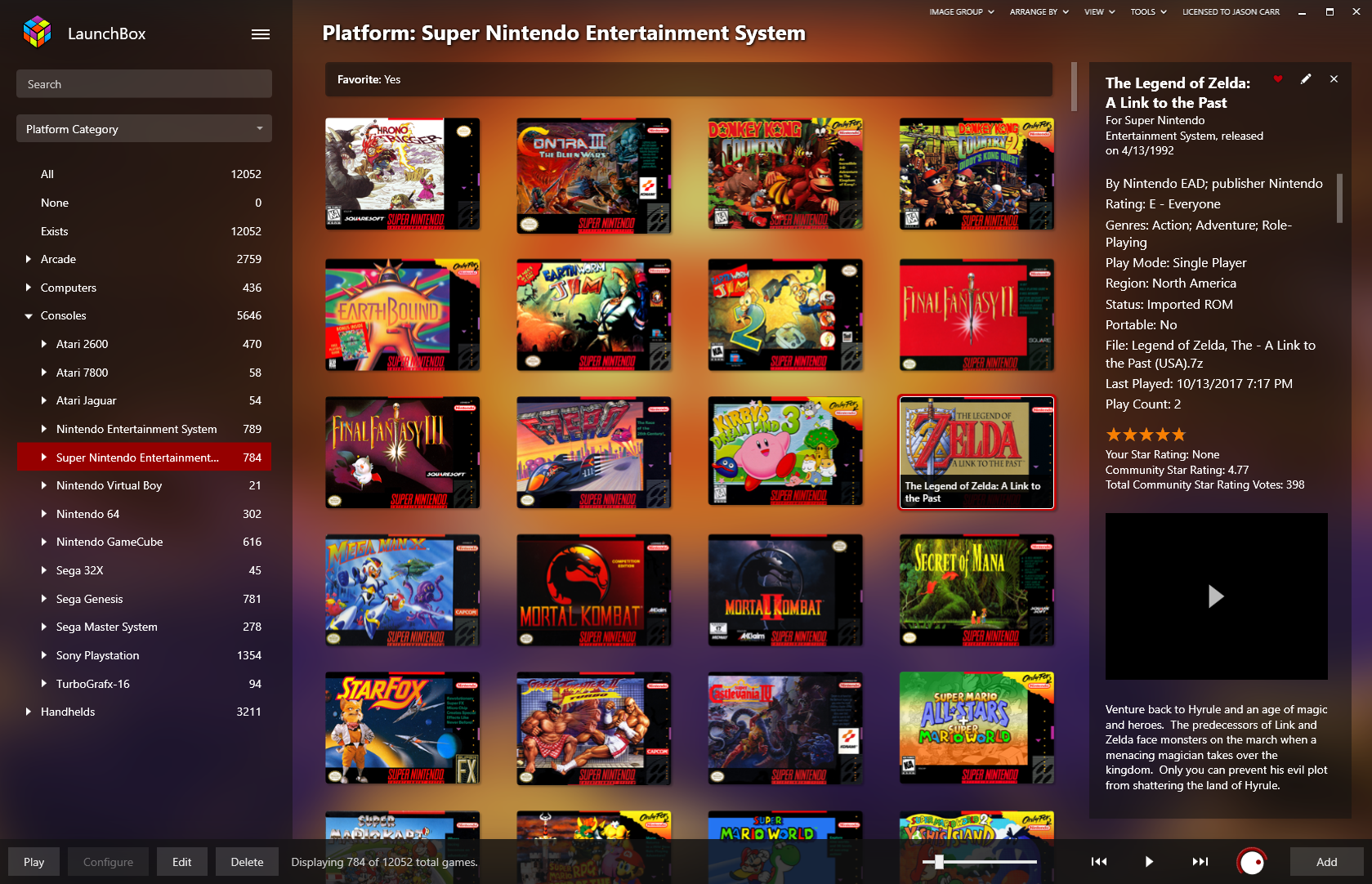Open the Image Group menu
Image resolution: width=1372 pixels, height=884 pixels.
coord(961,11)
